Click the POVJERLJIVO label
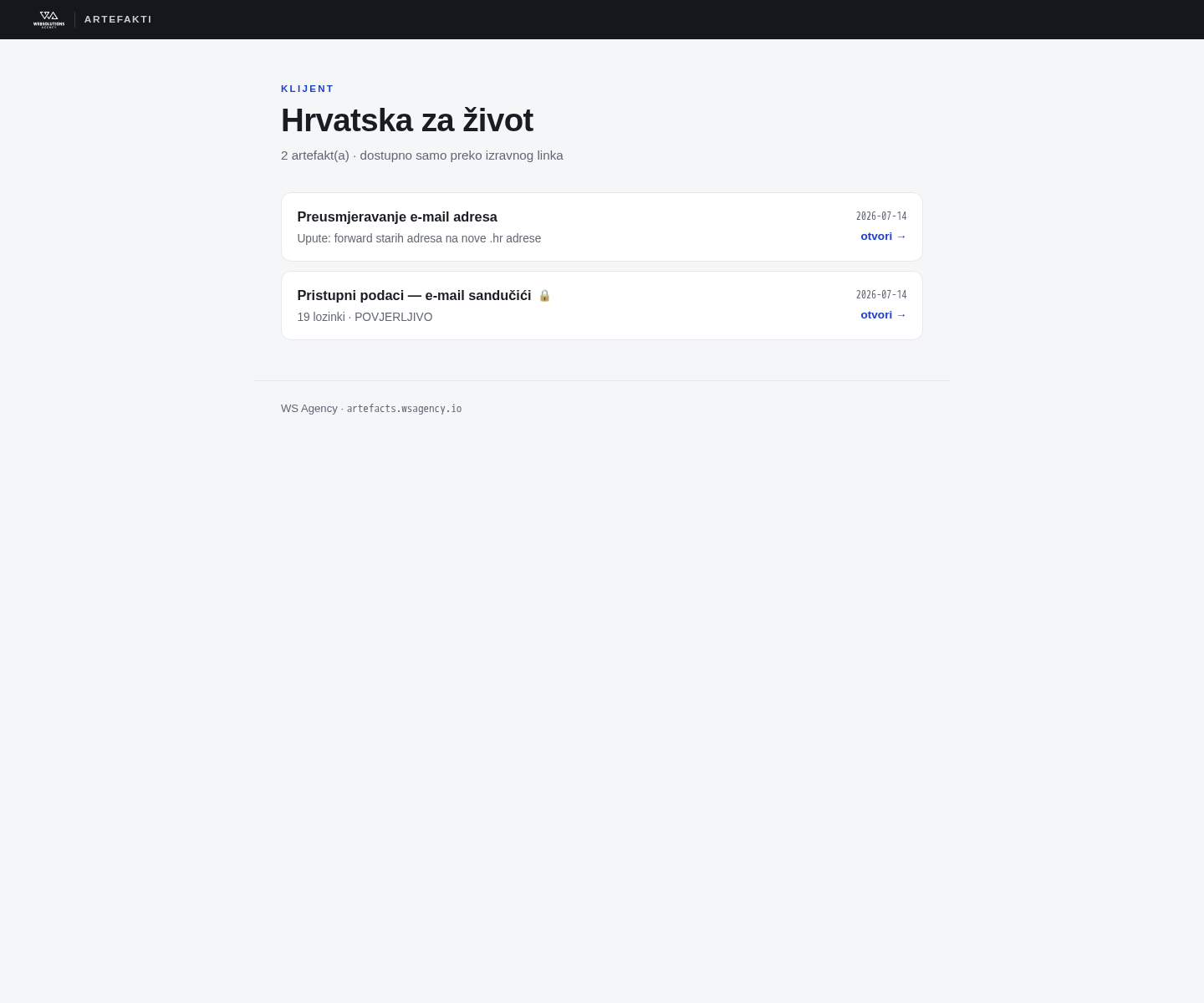Viewport: 1204px width, 1003px height. [x=394, y=318]
